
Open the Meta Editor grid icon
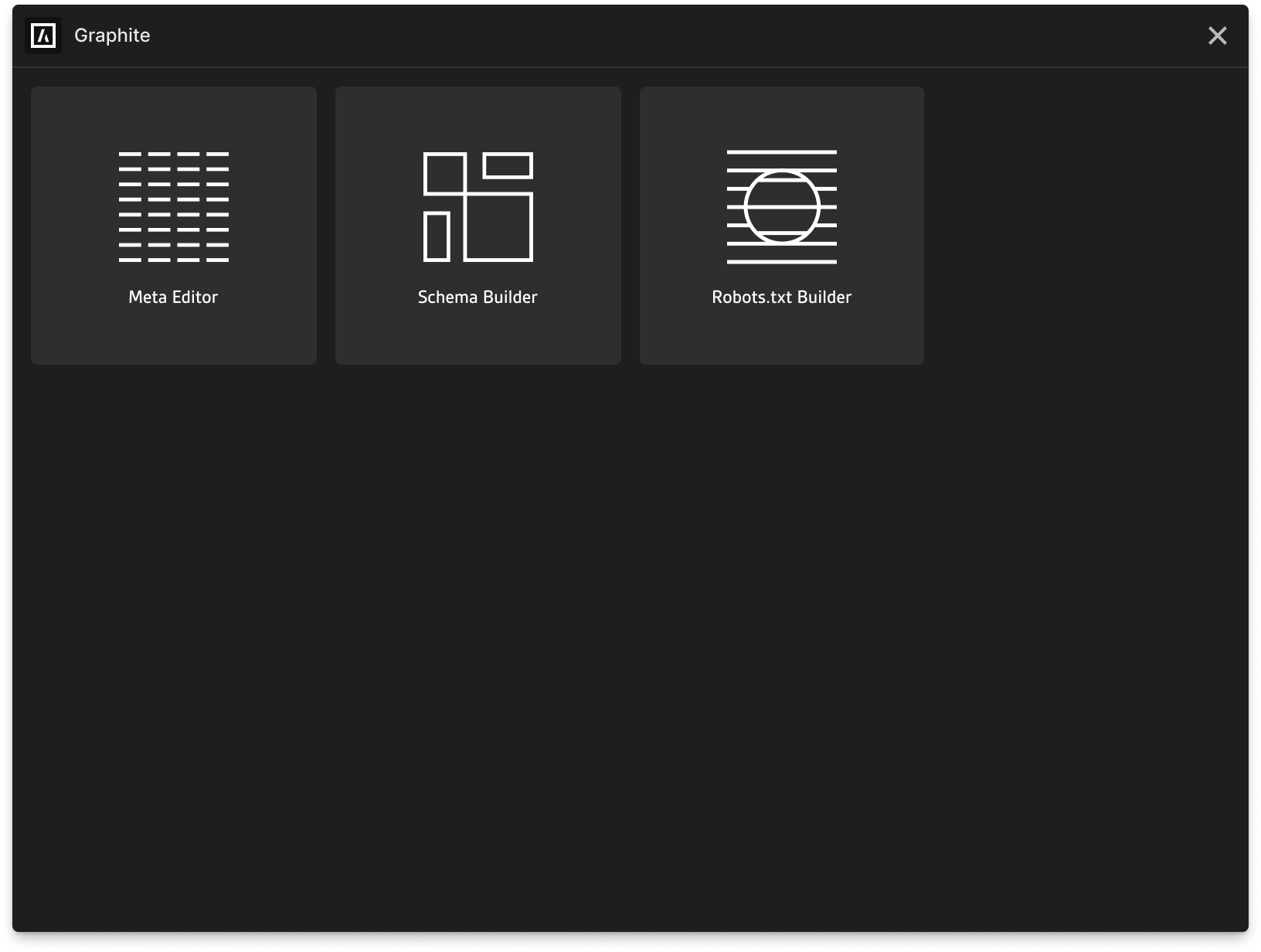click(x=174, y=207)
